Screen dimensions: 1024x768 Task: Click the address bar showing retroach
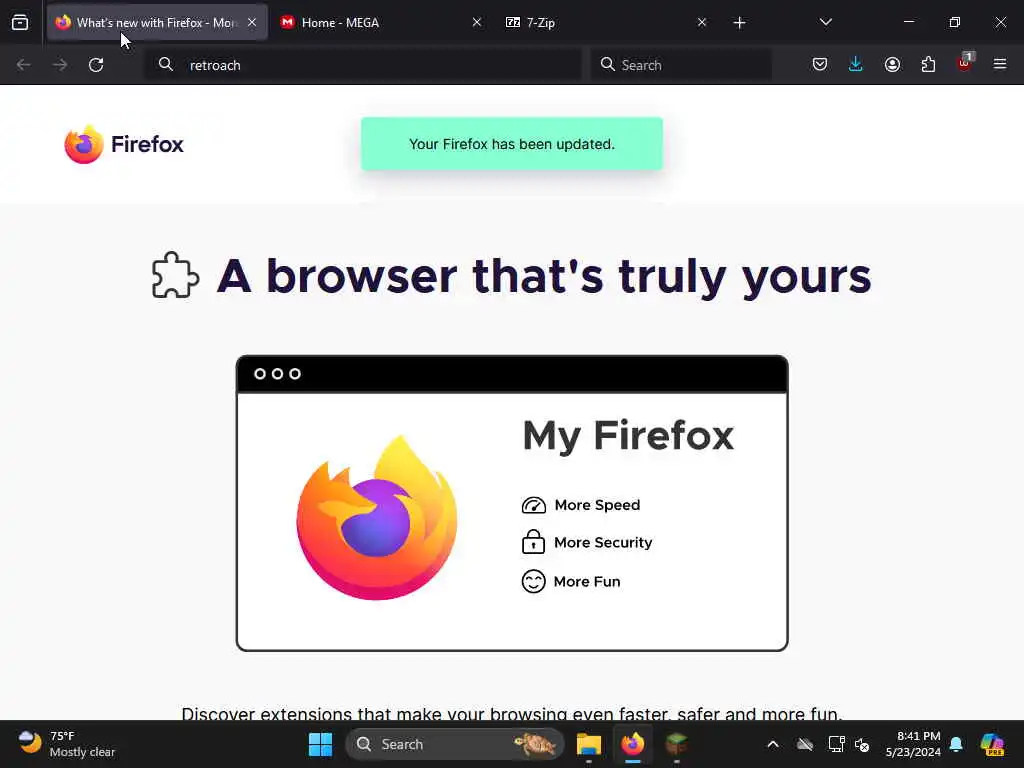pyautogui.click(x=363, y=65)
